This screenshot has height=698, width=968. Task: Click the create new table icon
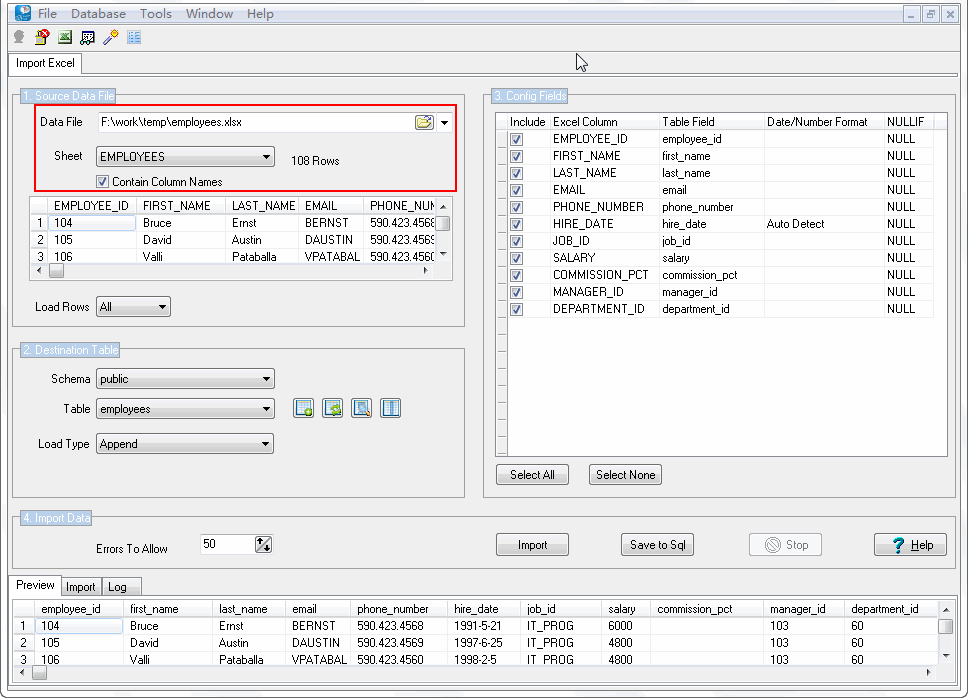(304, 408)
